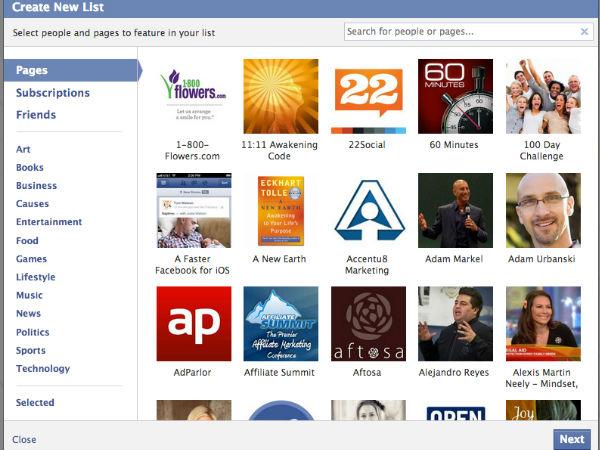Click the Search for people or pages field

tap(460, 32)
